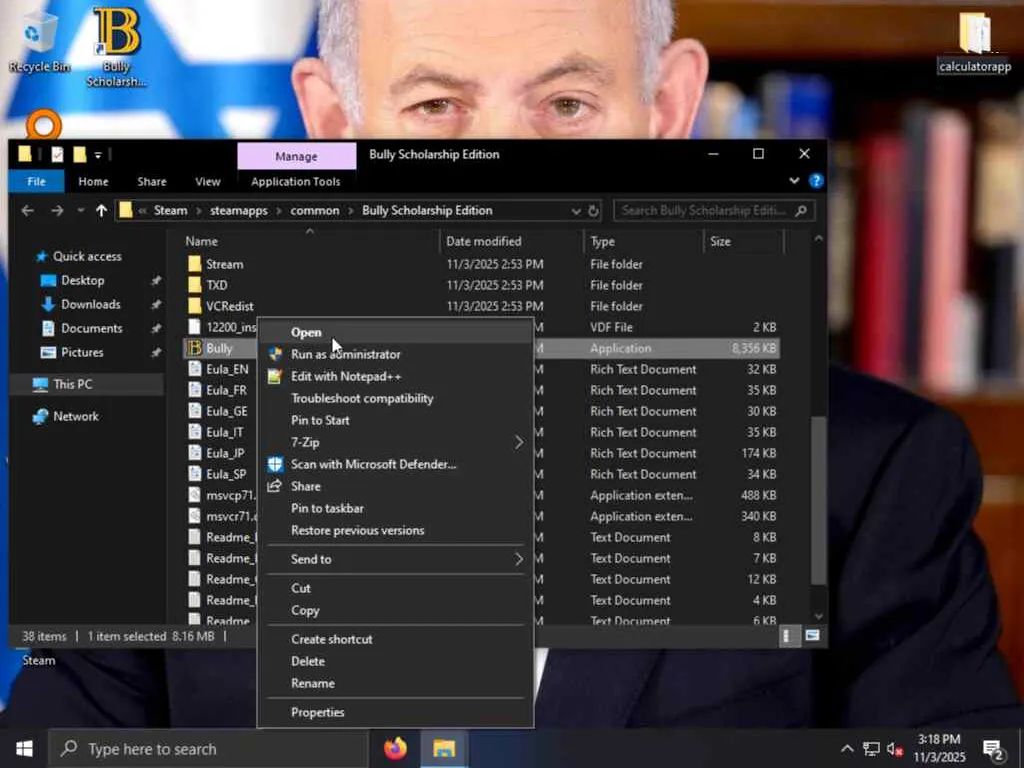Go back in File Explorer

coord(27,210)
